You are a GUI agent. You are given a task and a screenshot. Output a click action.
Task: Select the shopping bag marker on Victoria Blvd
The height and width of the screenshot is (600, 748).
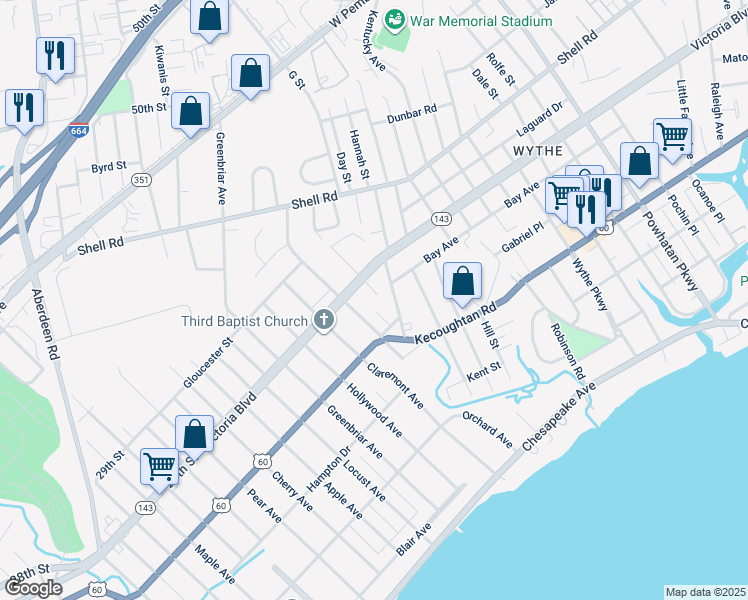click(x=194, y=437)
